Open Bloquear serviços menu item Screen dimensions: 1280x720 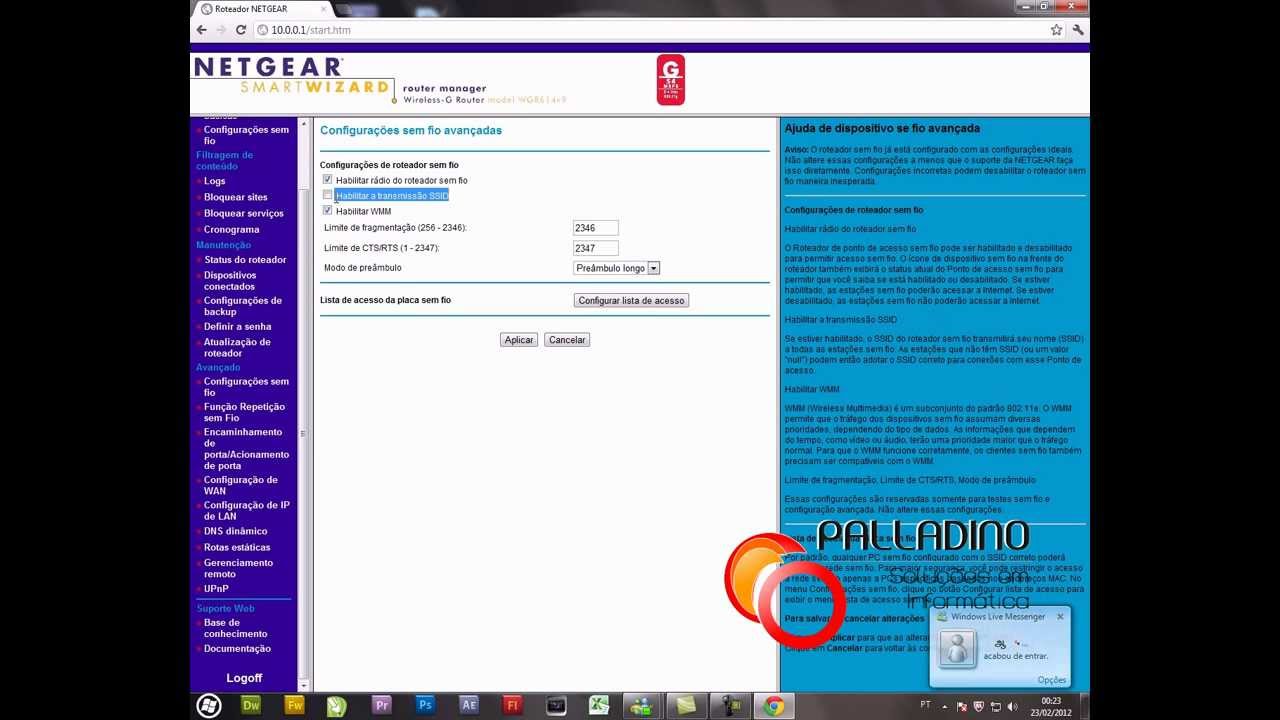[244, 213]
